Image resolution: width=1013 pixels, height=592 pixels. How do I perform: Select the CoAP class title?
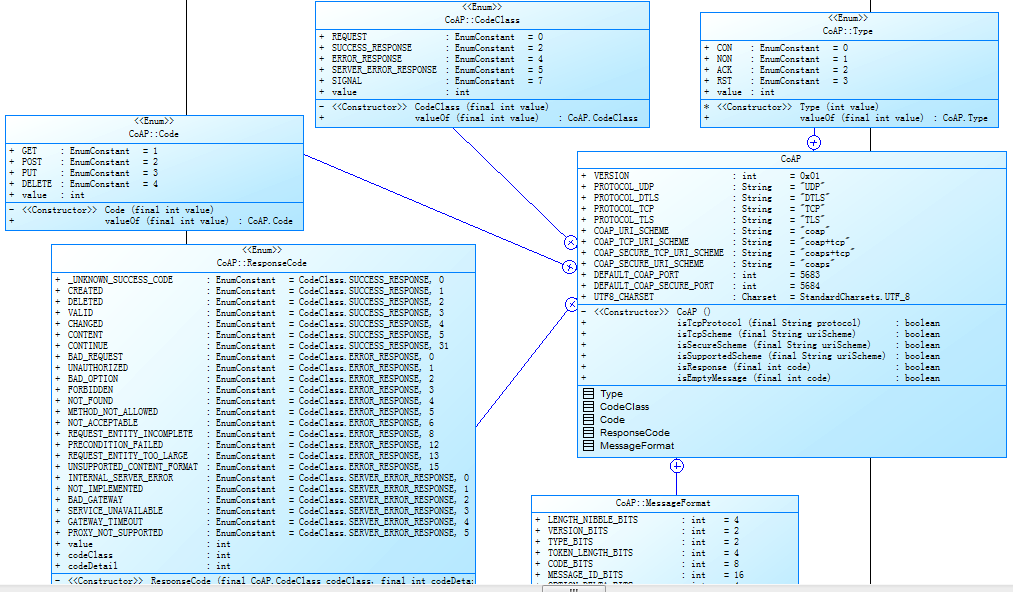(791, 158)
